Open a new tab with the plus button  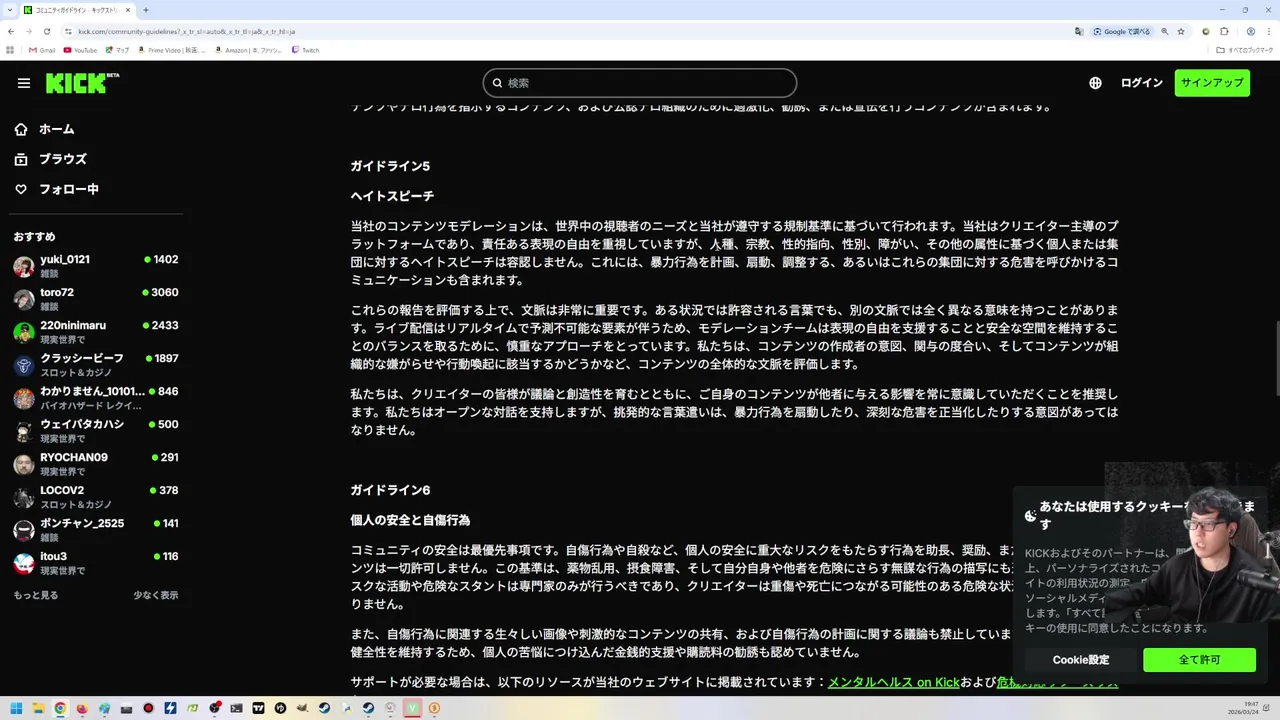(146, 10)
